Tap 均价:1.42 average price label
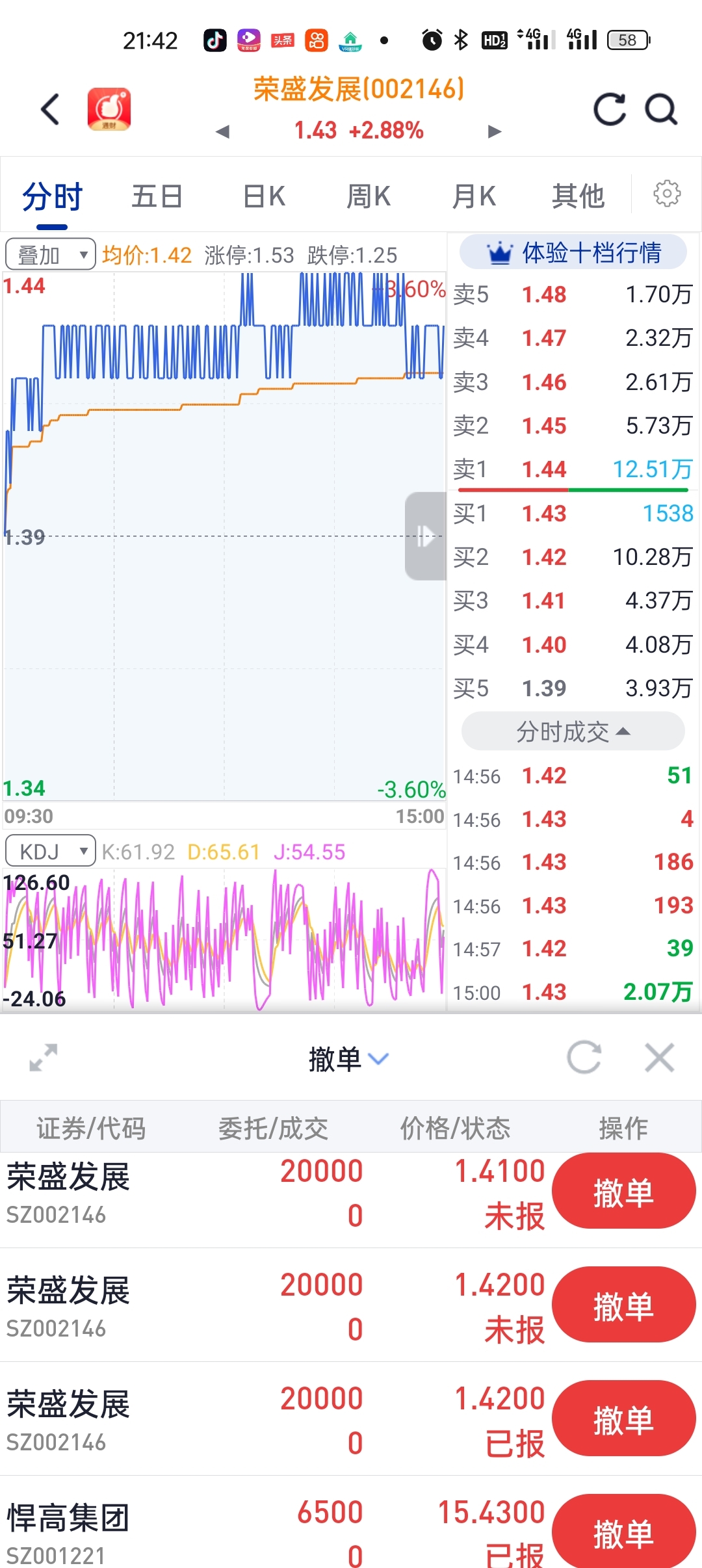 pyautogui.click(x=147, y=255)
